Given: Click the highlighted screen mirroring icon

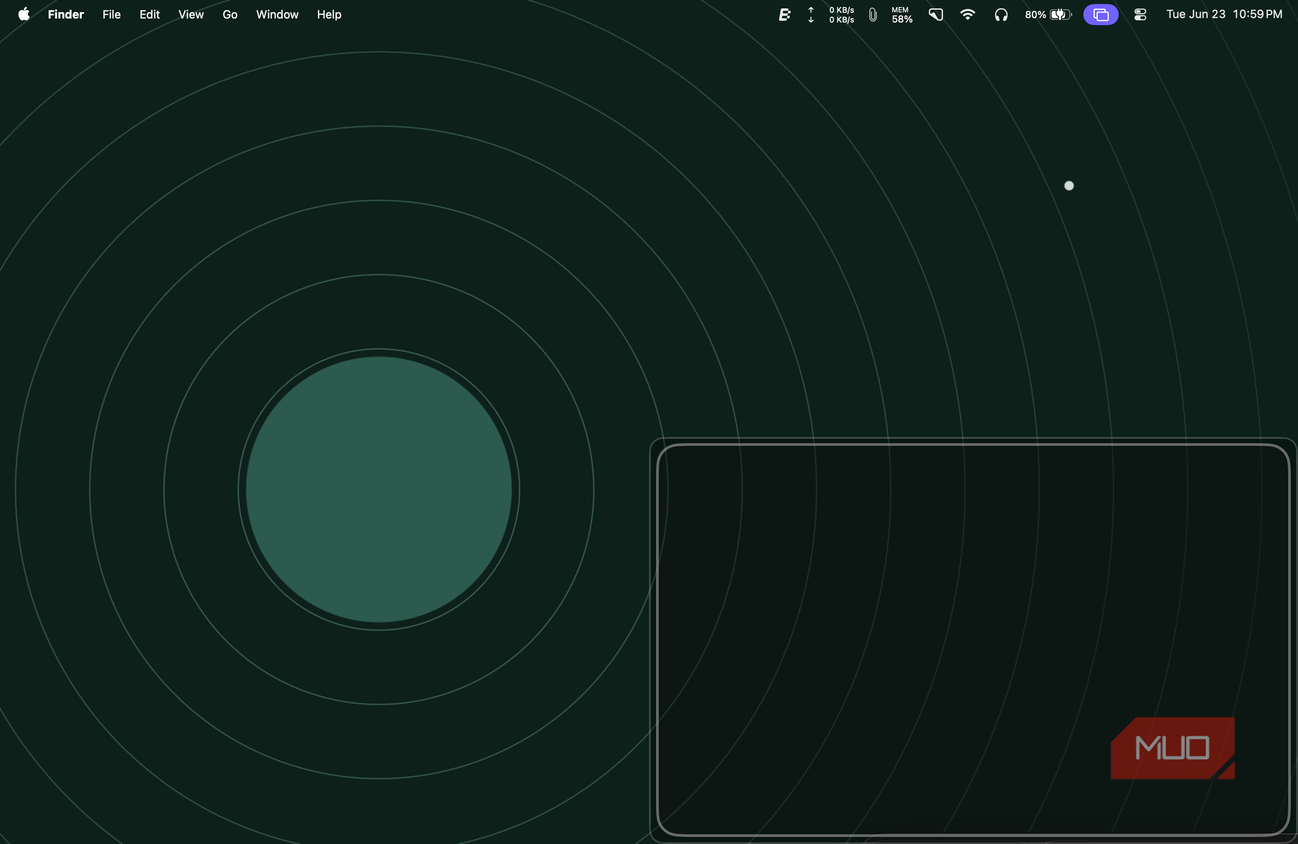Looking at the screenshot, I should (x=1101, y=14).
